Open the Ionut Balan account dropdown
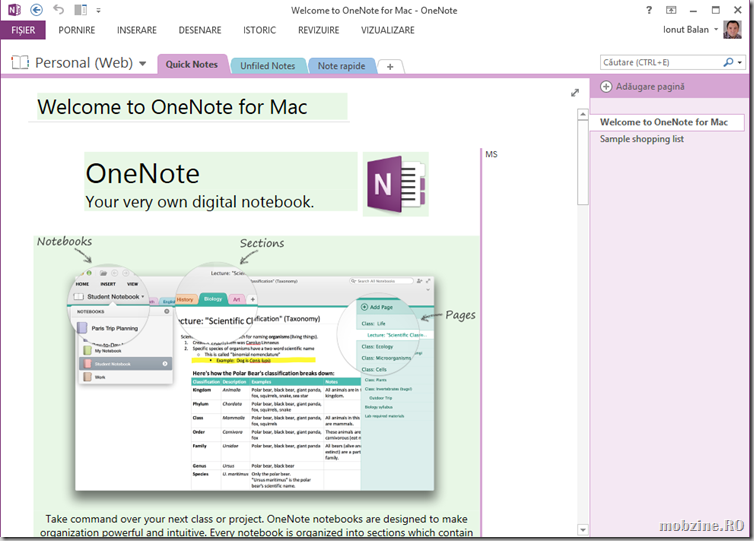The width and height of the screenshot is (754, 541). coord(690,29)
